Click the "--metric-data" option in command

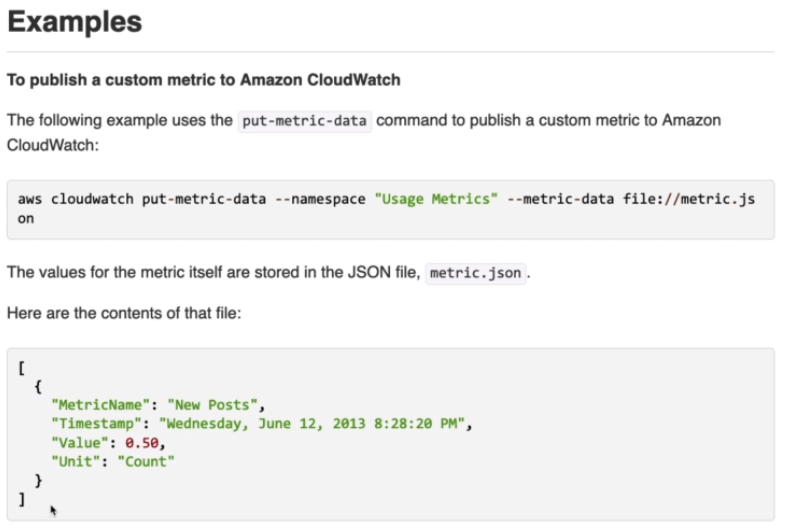click(561, 199)
